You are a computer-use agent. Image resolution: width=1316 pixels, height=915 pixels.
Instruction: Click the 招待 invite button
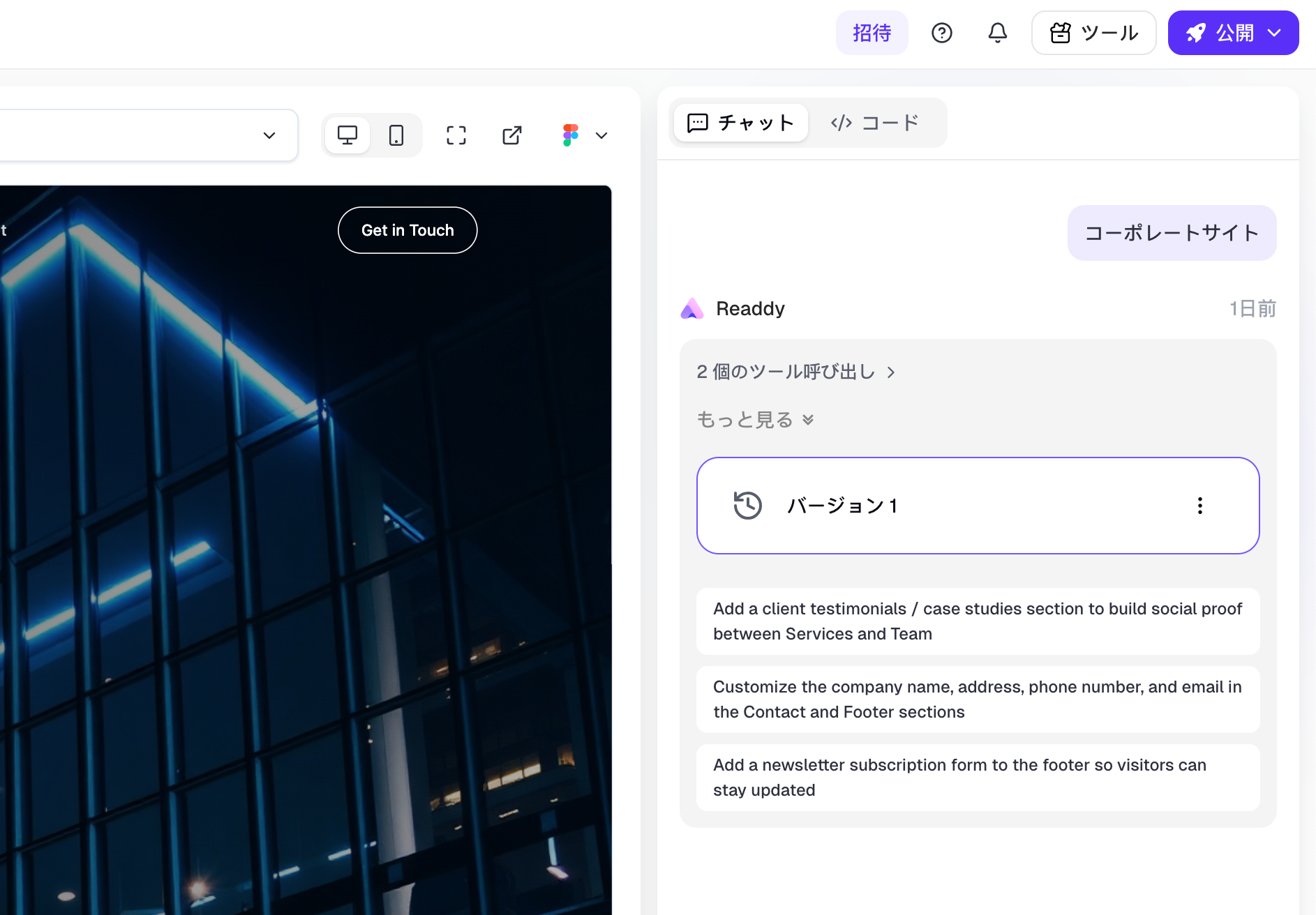[x=872, y=33]
